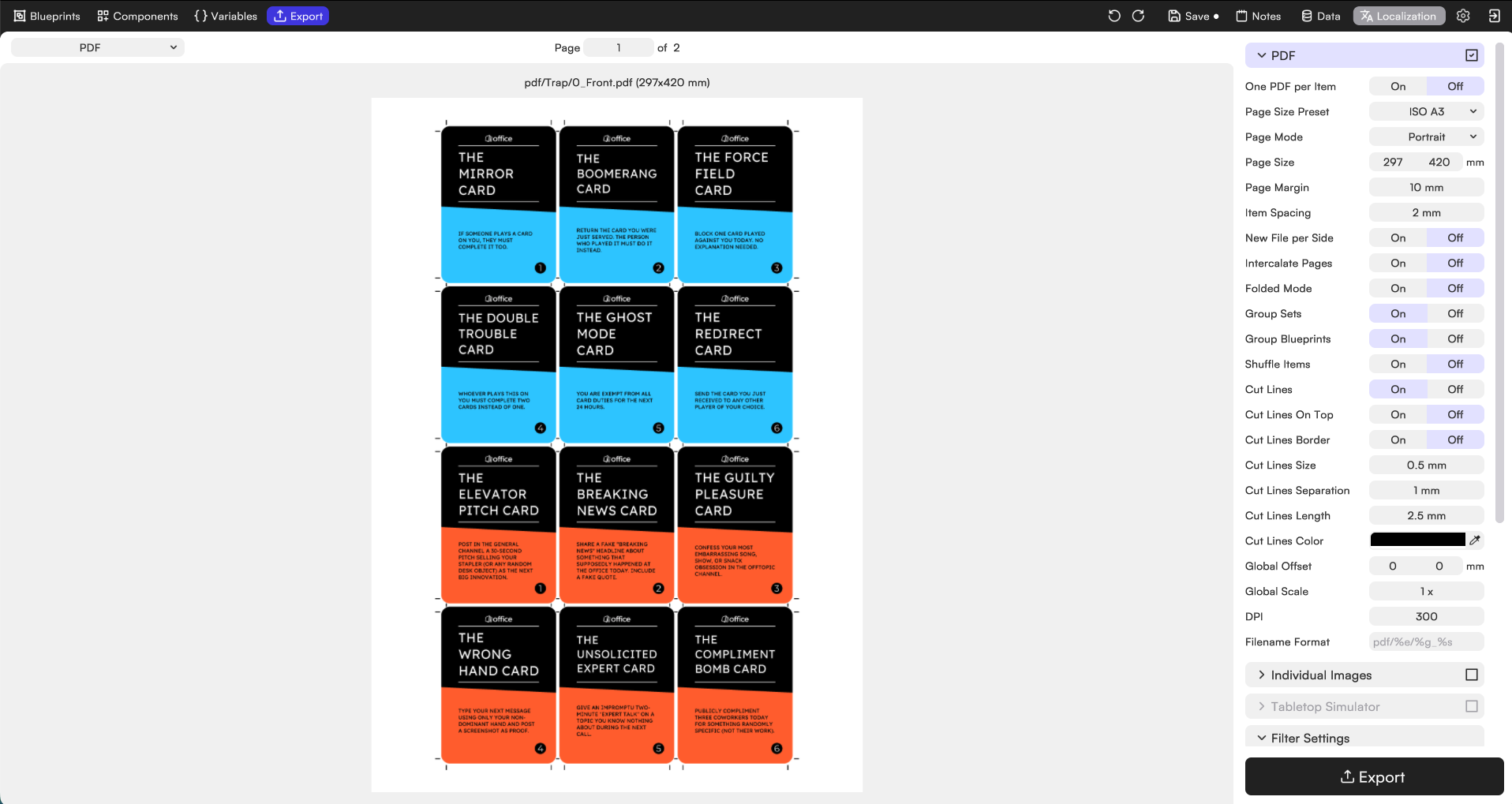The width and height of the screenshot is (1512, 804).
Task: Click The Boomerang Card in preview
Action: point(616,204)
